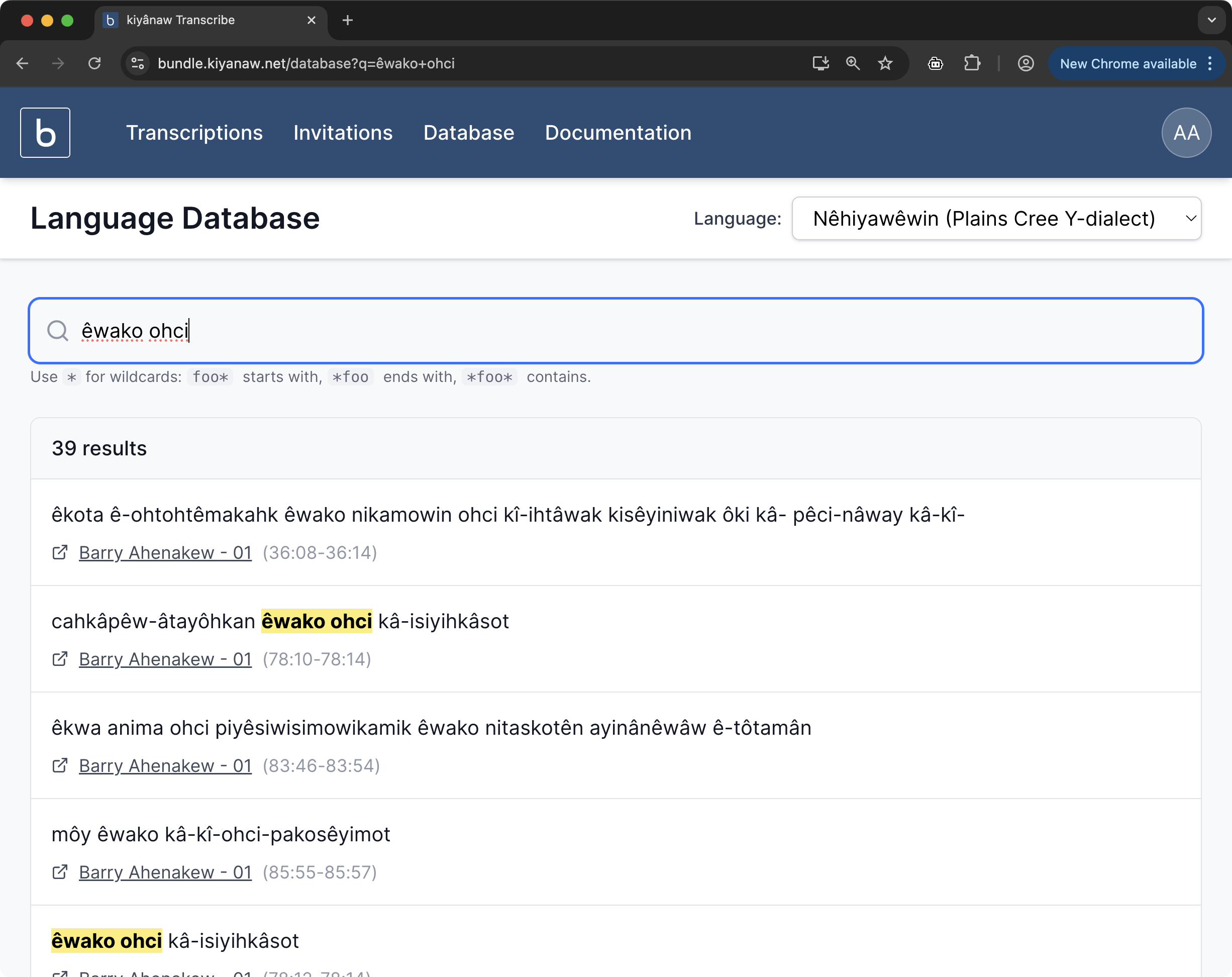The height and width of the screenshot is (977, 1232).
Task: Bookmark this page with the star icon
Action: (885, 63)
